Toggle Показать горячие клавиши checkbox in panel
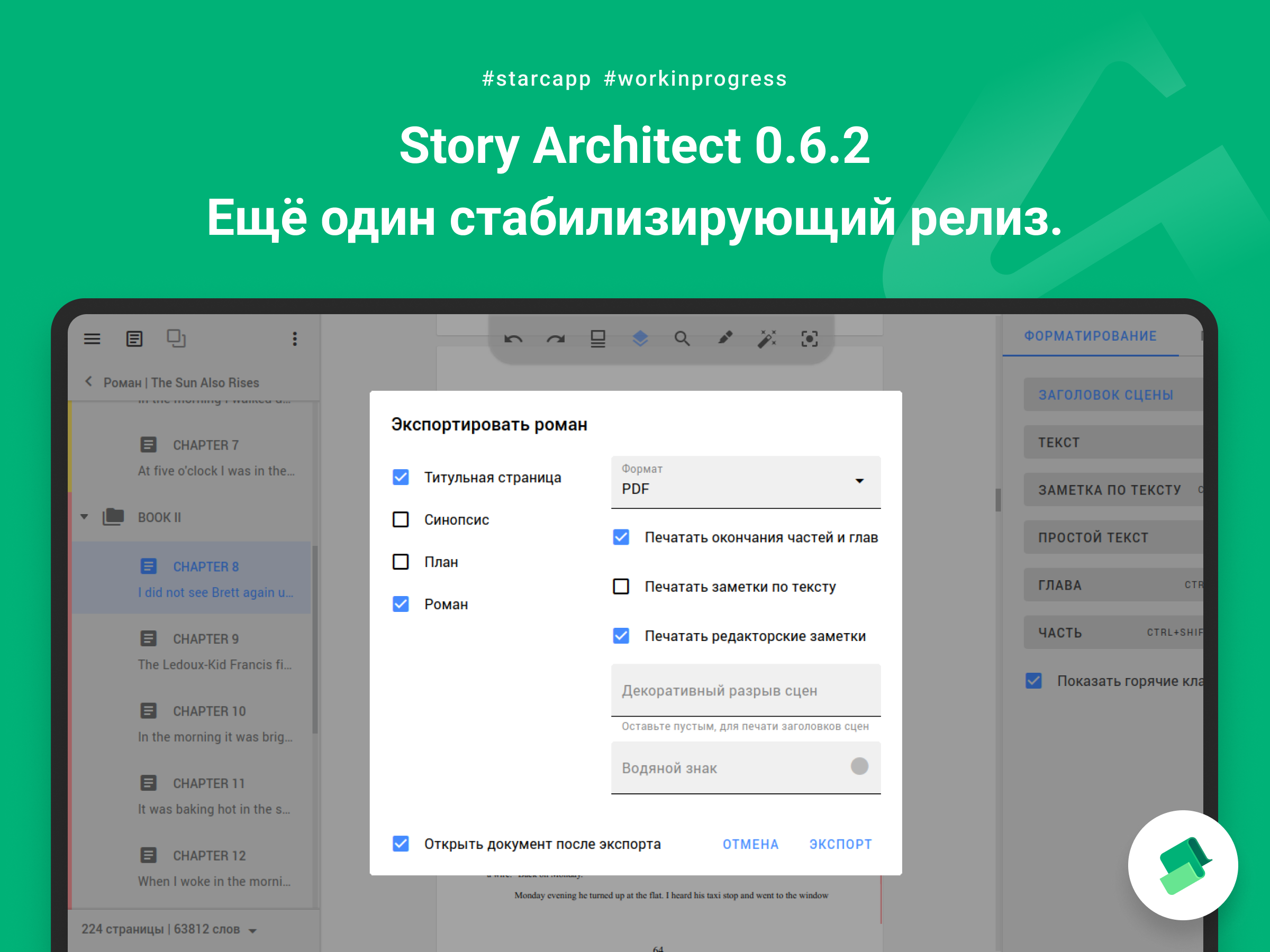Screen dimensions: 1270x952 [x=1033, y=681]
